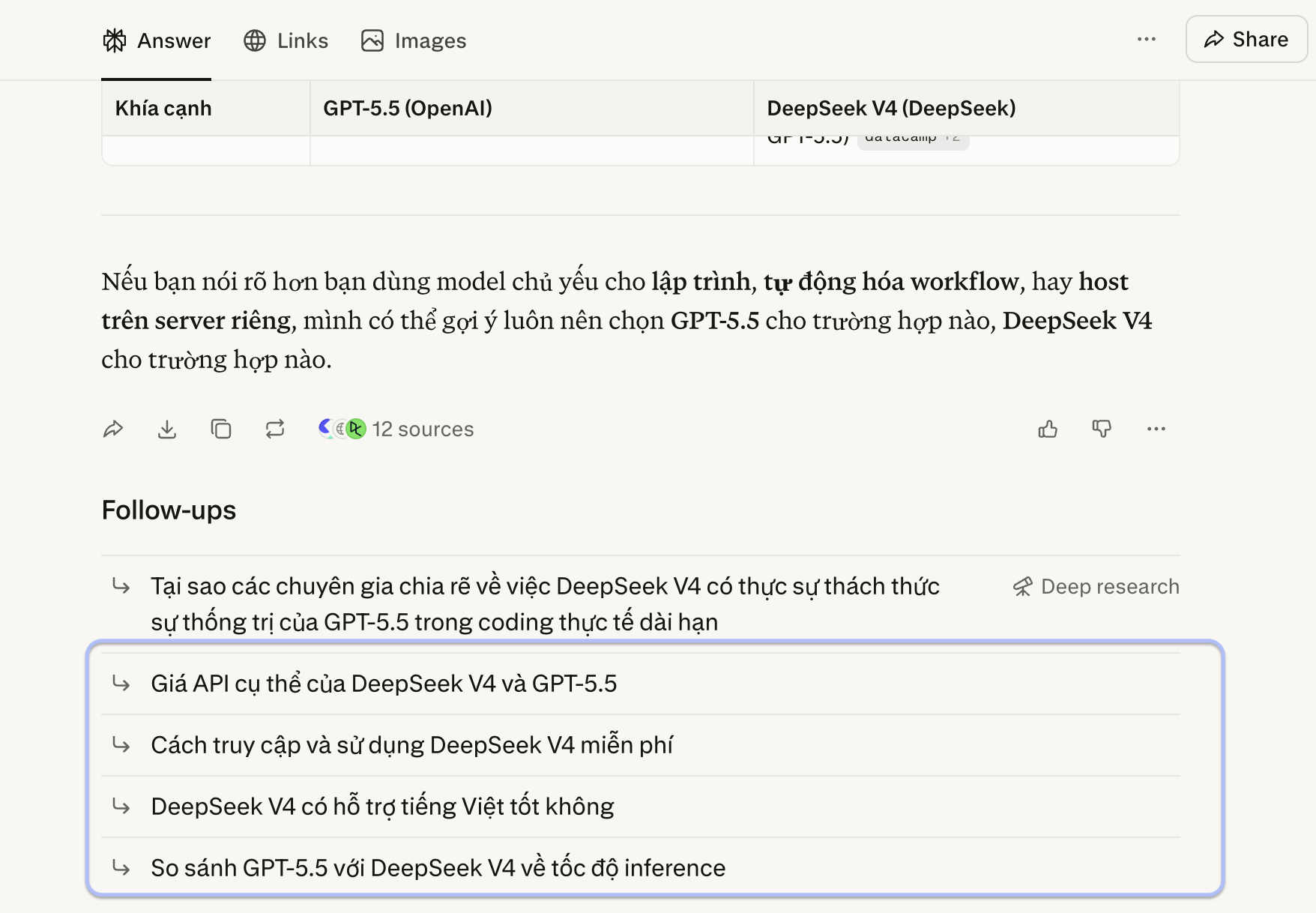Screen dimensions: 1316x913
Task: Click the arrow icon beside 'Tại sao các chuyên gia' follow-up
Action: pyautogui.click(x=121, y=585)
